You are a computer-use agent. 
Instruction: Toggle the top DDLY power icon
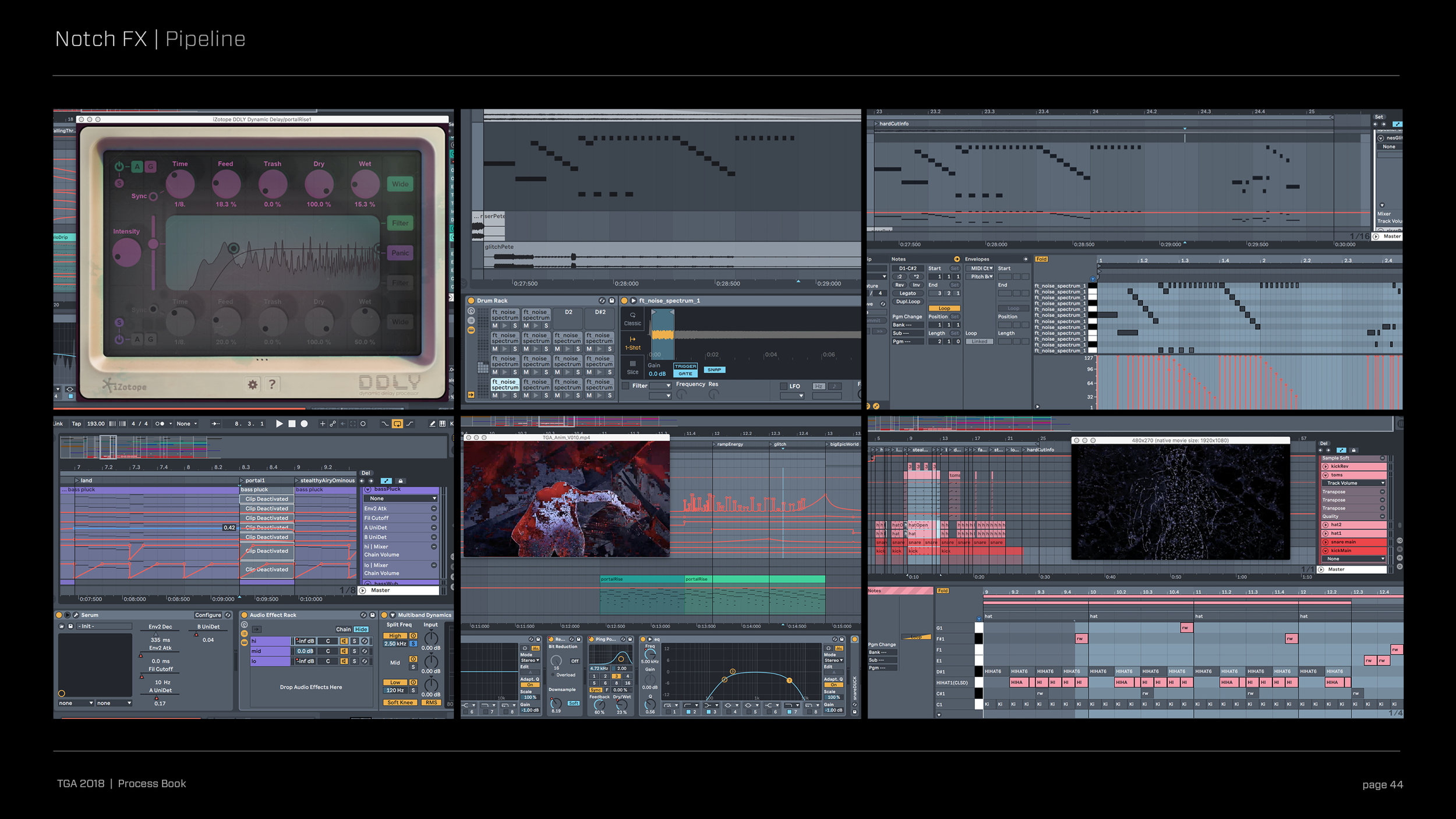[119, 167]
